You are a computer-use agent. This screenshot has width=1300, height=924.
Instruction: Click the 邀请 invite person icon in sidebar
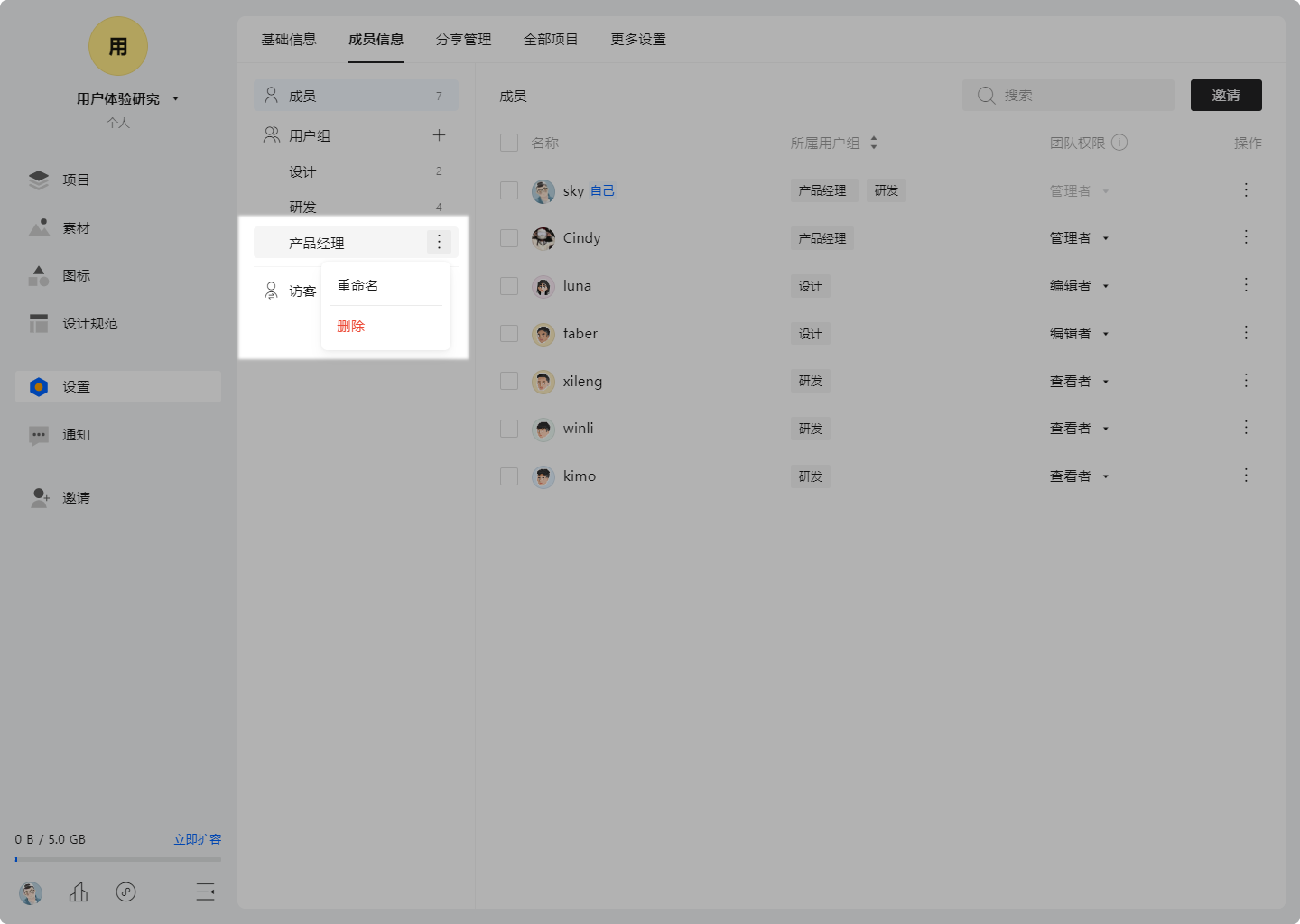tap(40, 497)
